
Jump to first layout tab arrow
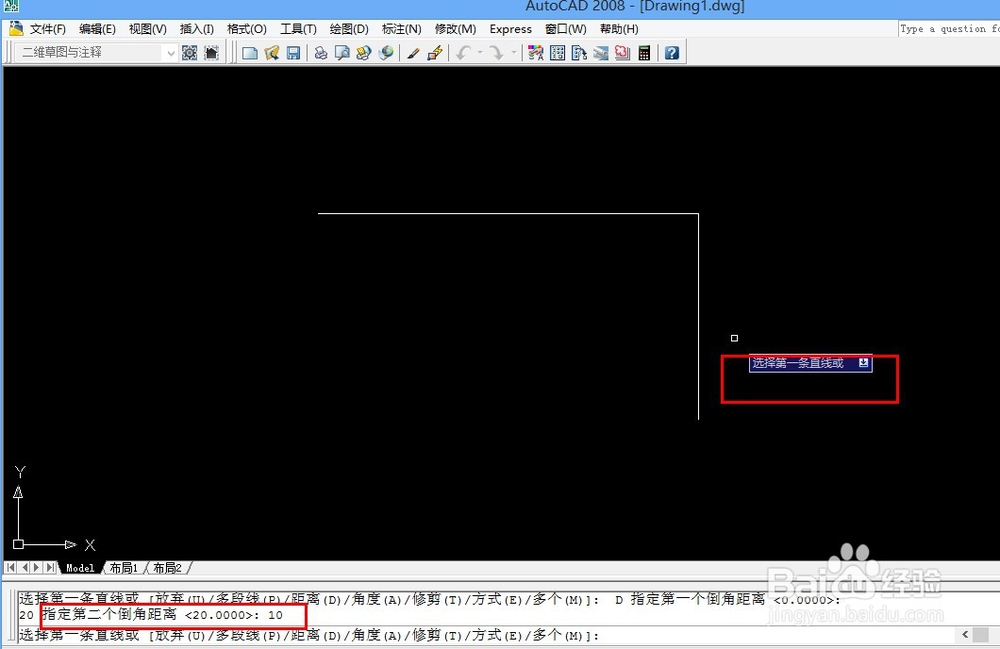coord(11,567)
